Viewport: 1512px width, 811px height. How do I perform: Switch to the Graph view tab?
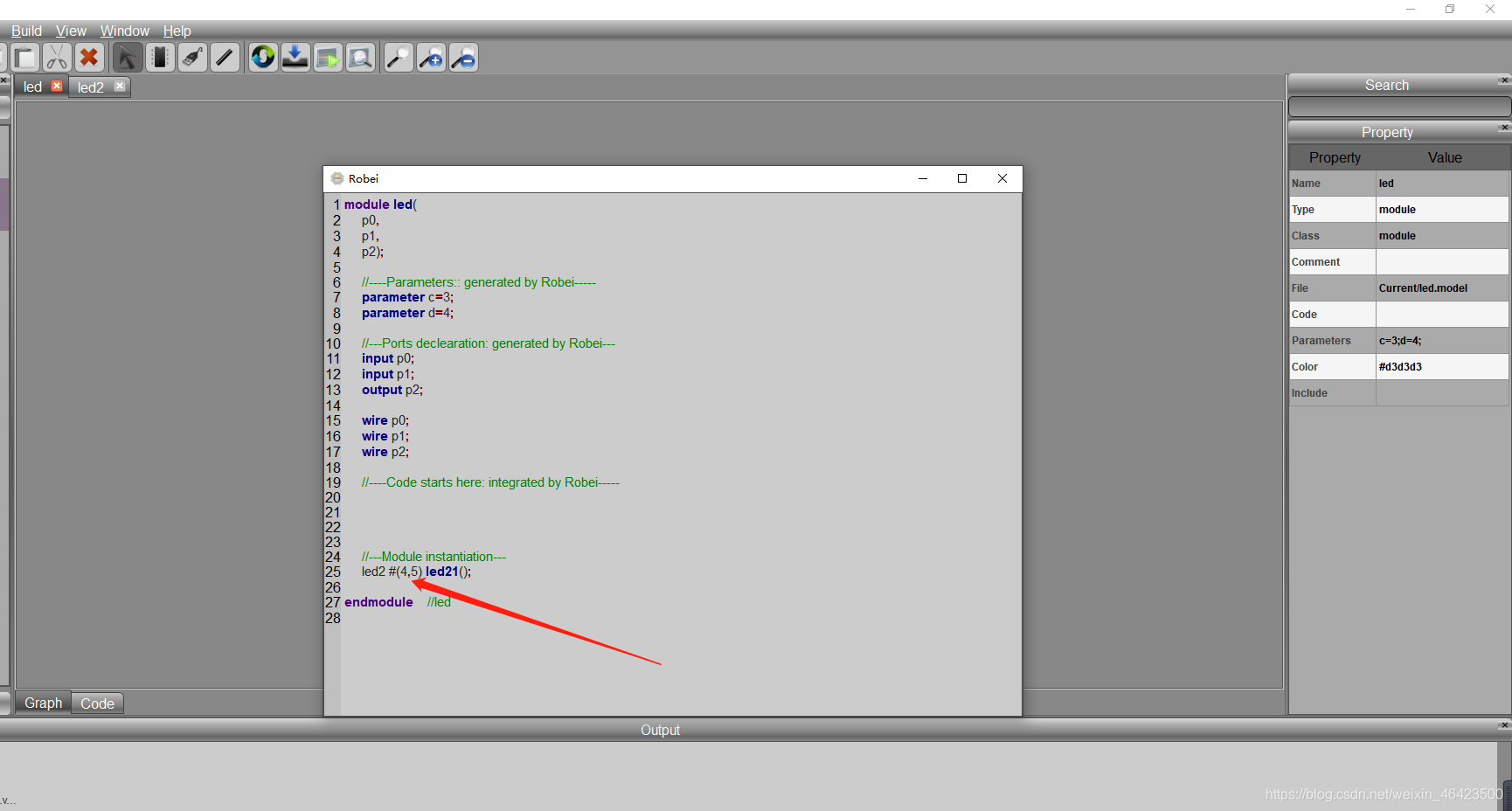43,703
